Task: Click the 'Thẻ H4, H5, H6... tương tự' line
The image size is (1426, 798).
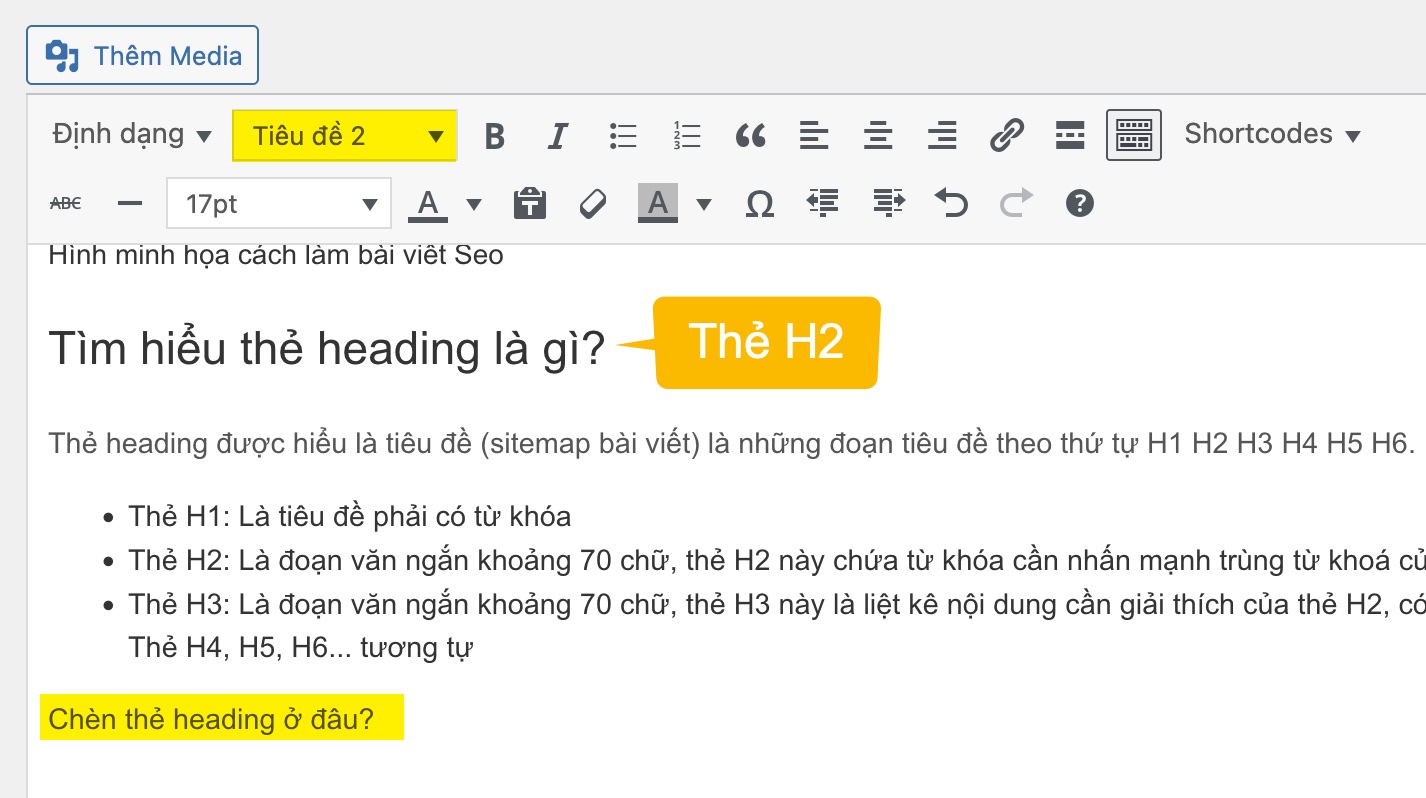Action: (301, 649)
